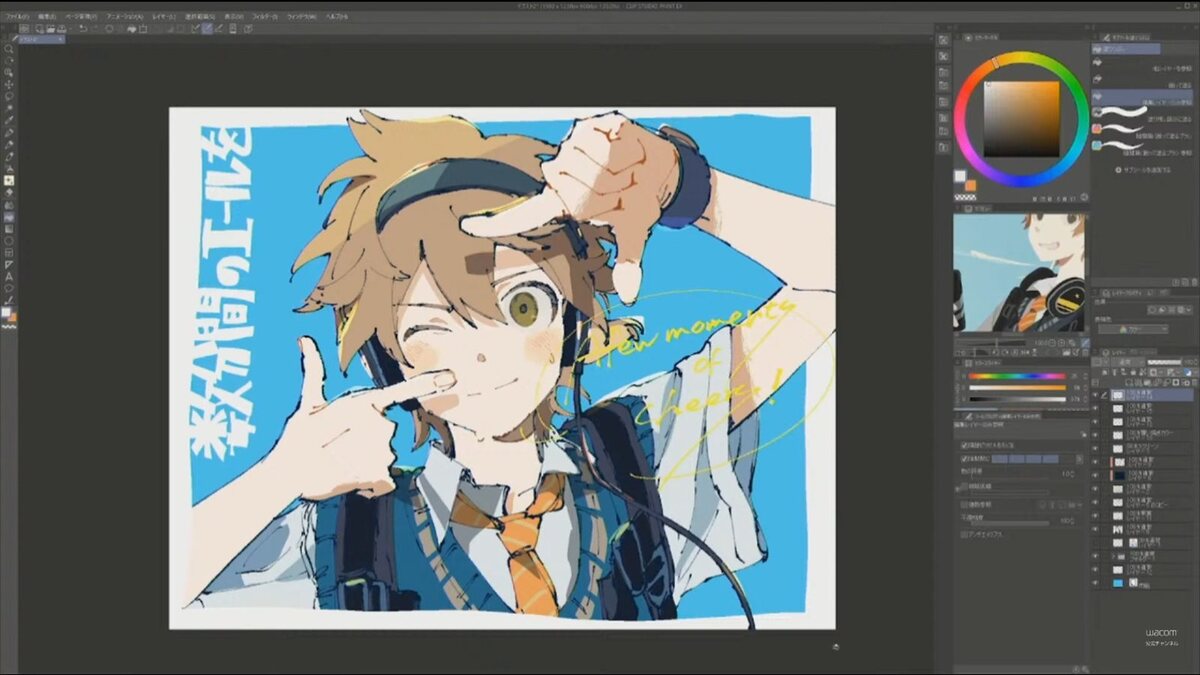Toggle visibility of the layer folder
The width and height of the screenshot is (1200, 675).
(1096, 555)
